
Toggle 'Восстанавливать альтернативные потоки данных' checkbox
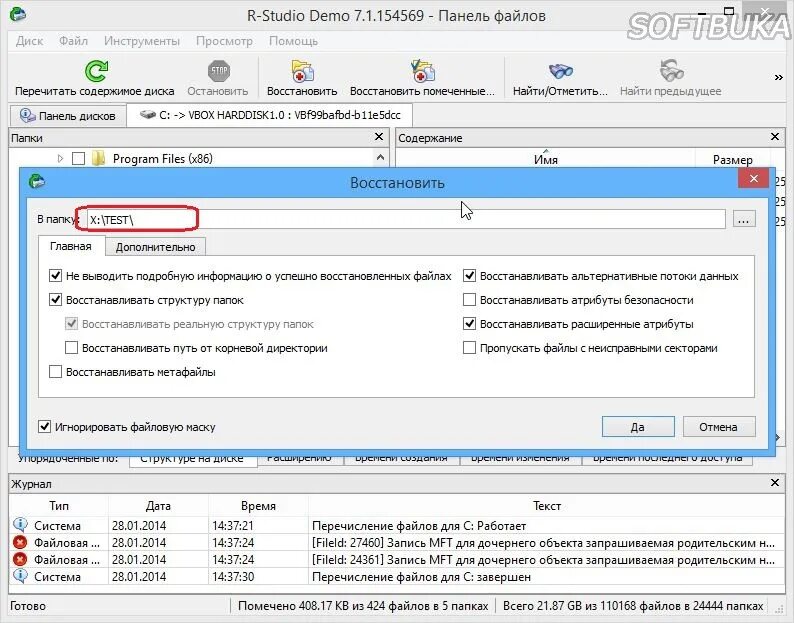[469, 276]
